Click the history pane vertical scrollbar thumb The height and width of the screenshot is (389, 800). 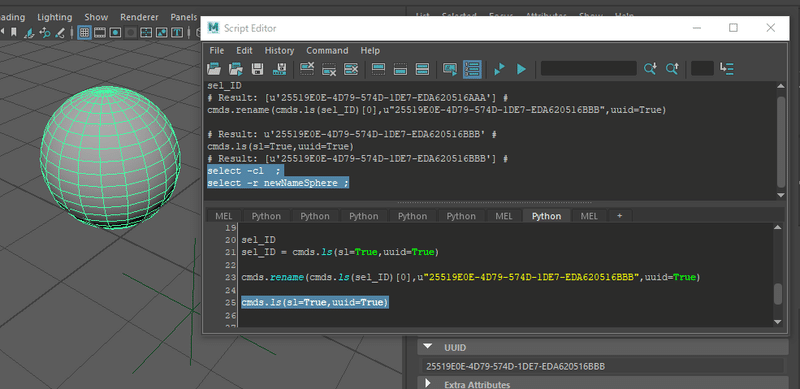(x=781, y=141)
